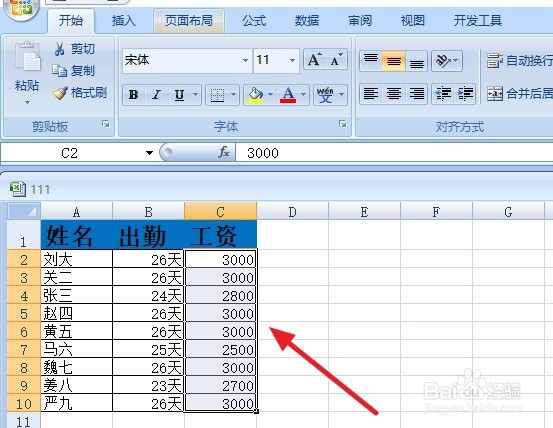Screen dimensions: 553x428
Task: Click the Insert Function fx button
Action: pos(224,152)
